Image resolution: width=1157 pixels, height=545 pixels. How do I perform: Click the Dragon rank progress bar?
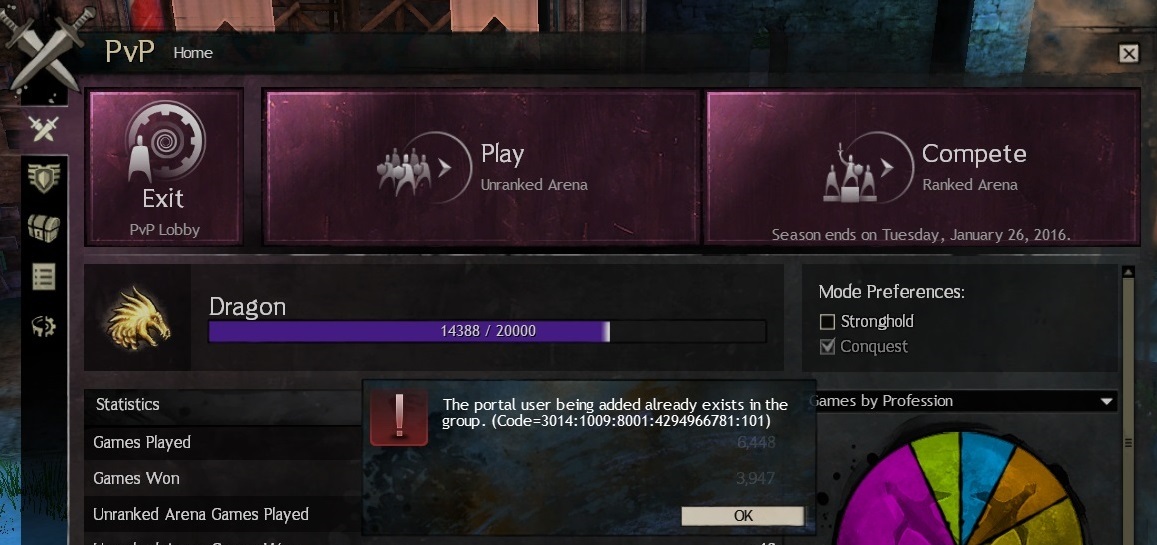487,331
